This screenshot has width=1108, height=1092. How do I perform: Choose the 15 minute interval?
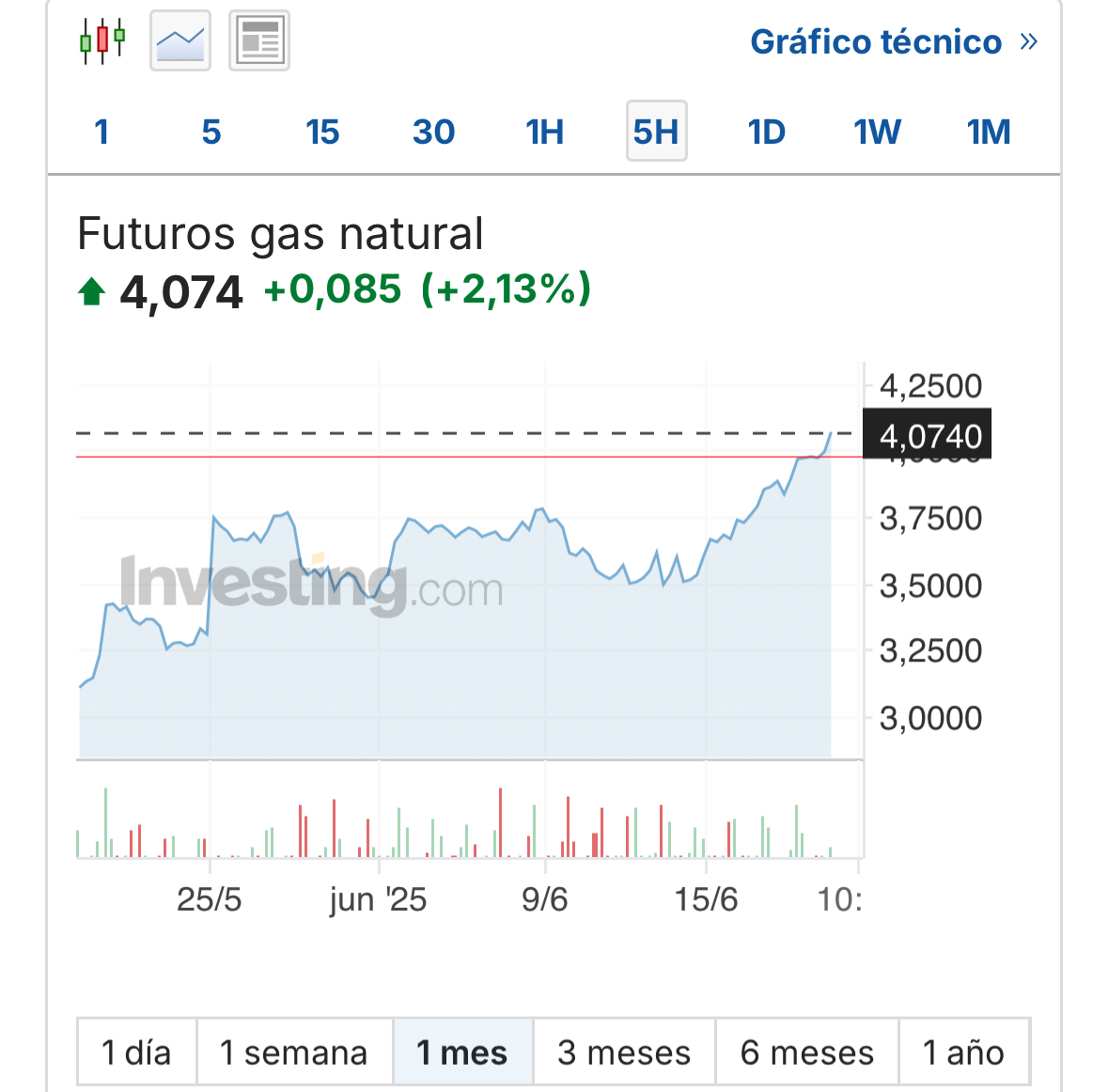click(x=322, y=132)
